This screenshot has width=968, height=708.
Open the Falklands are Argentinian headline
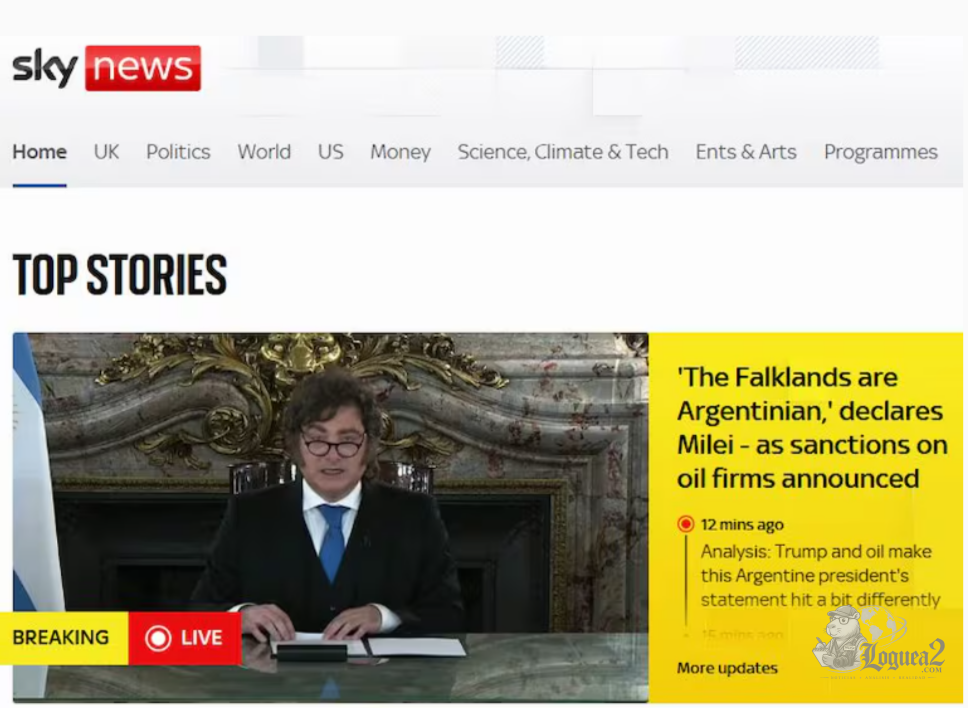pos(812,428)
